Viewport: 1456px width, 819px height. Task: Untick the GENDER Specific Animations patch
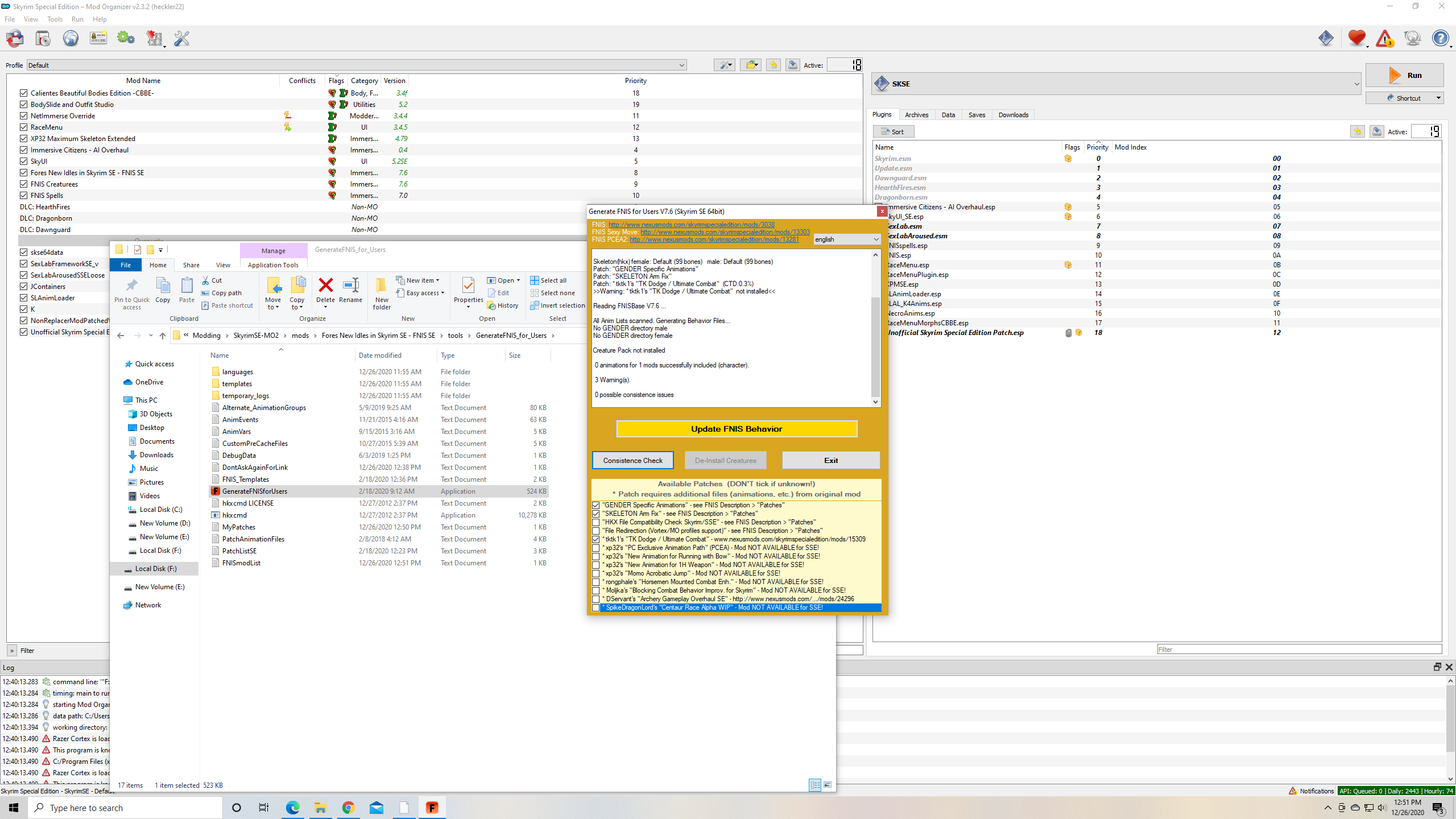tap(595, 505)
